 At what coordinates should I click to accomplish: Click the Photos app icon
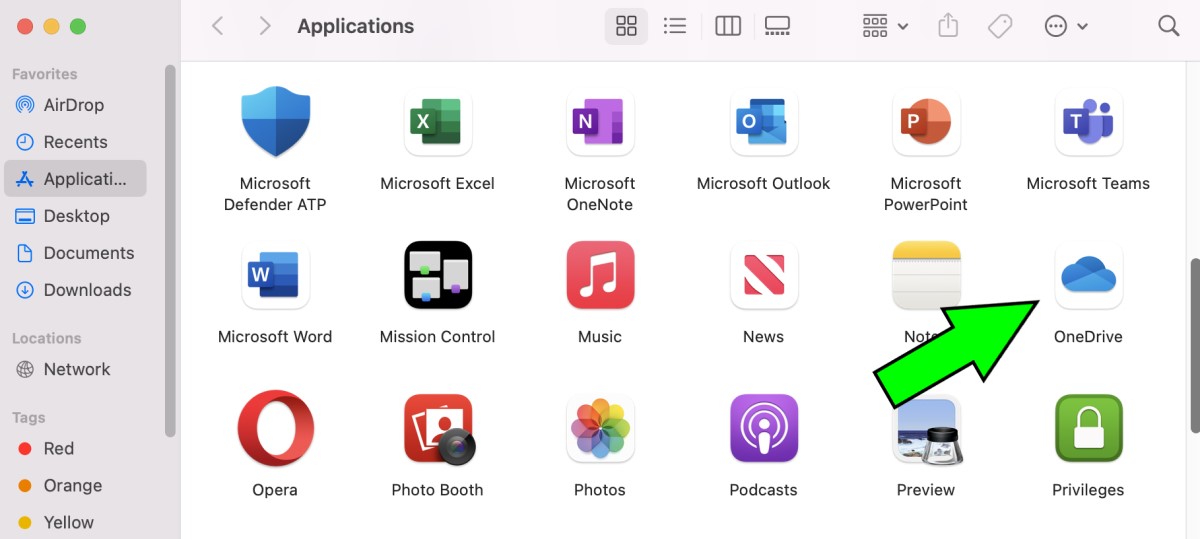pyautogui.click(x=600, y=428)
